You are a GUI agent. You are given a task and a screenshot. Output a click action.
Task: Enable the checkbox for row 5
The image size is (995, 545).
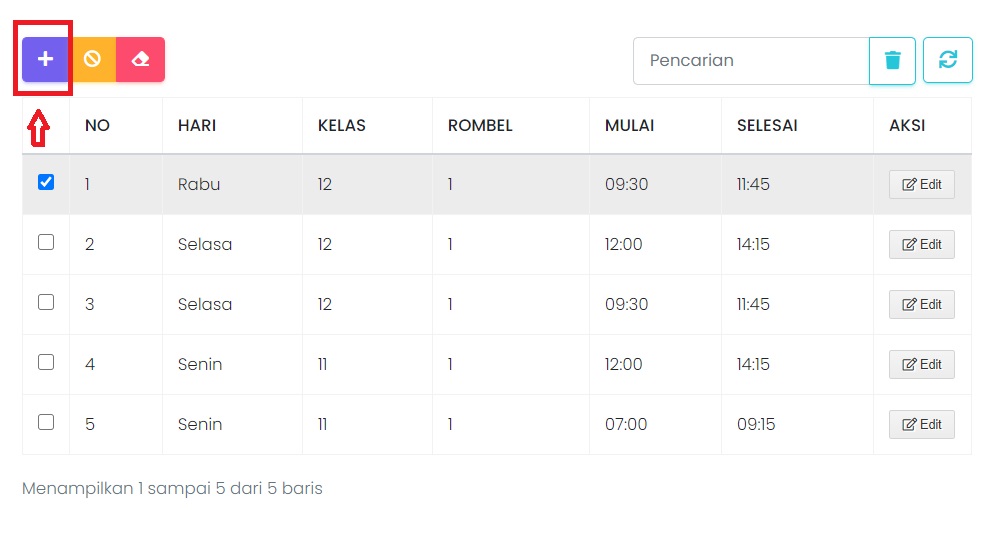coord(46,422)
